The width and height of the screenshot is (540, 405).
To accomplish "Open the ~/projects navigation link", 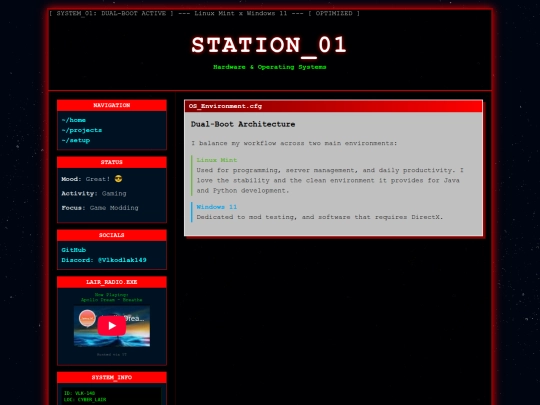I will (x=82, y=130).
